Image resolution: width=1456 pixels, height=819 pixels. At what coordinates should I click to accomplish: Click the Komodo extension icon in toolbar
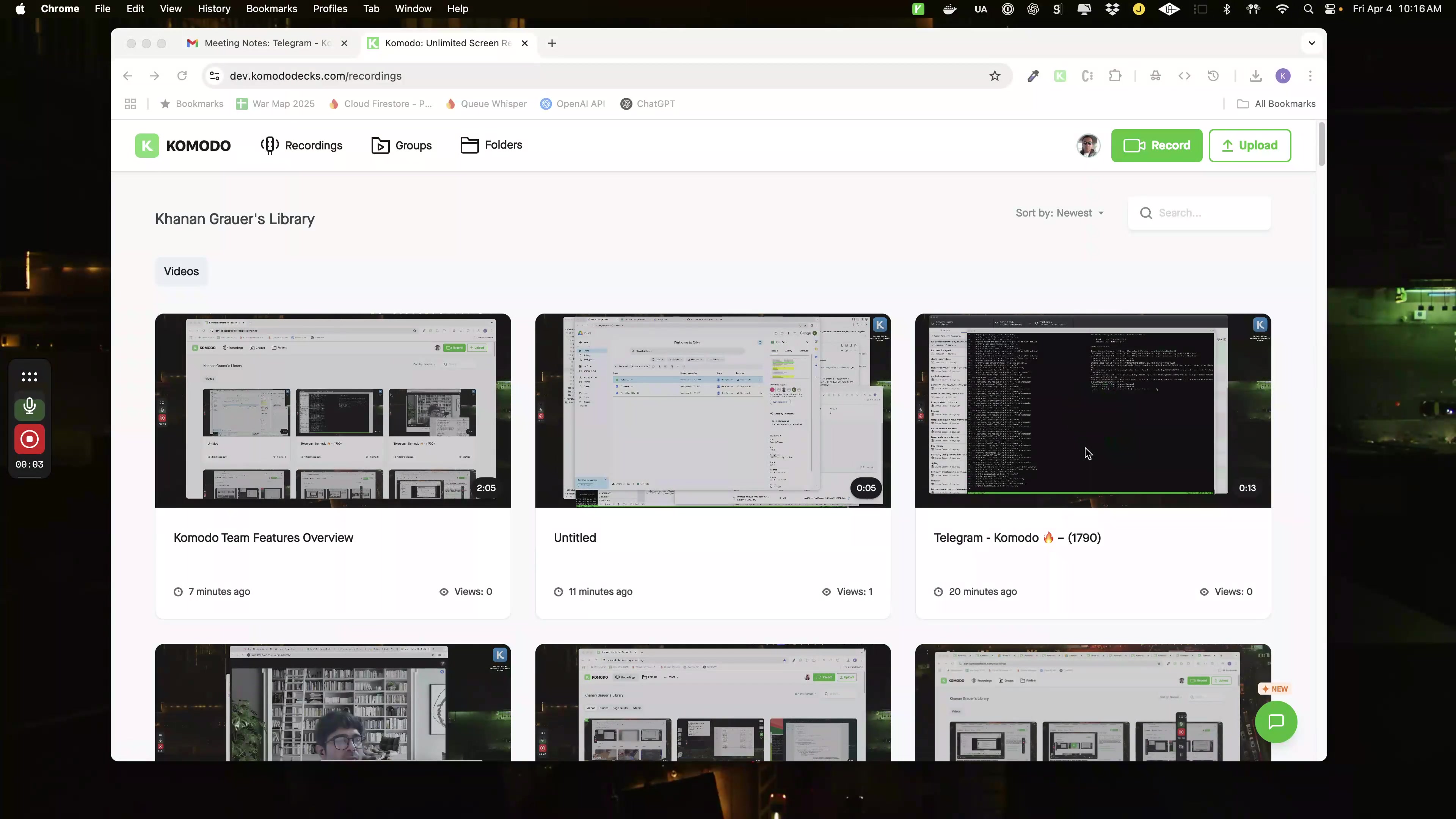point(1060,76)
